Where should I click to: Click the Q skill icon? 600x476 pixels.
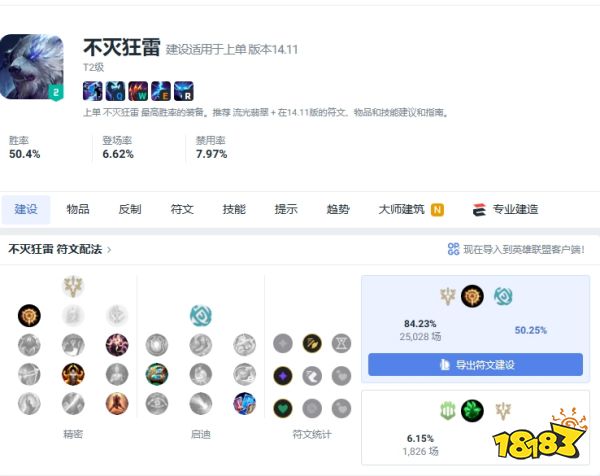point(115,91)
